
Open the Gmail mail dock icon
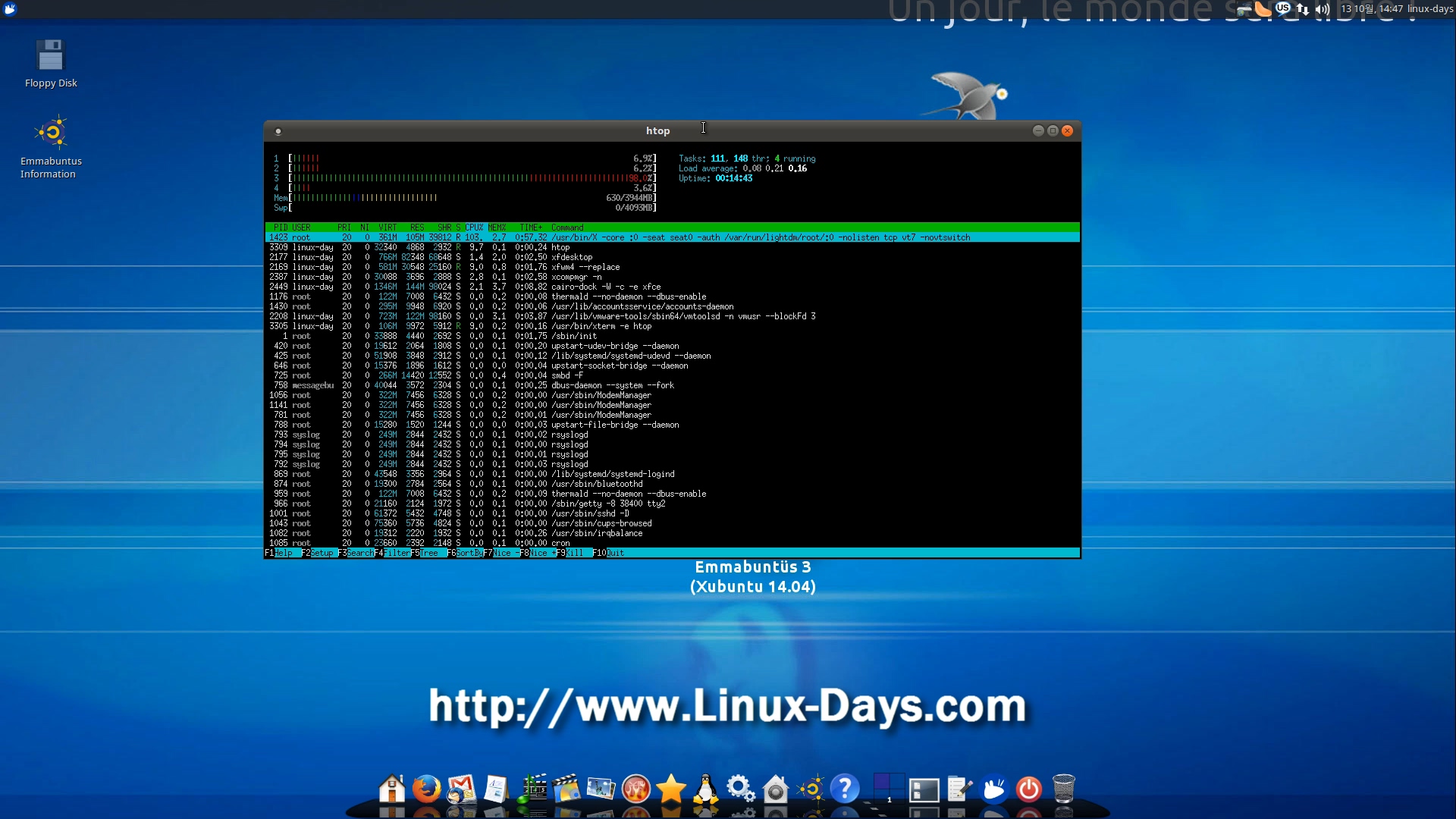pos(461,789)
